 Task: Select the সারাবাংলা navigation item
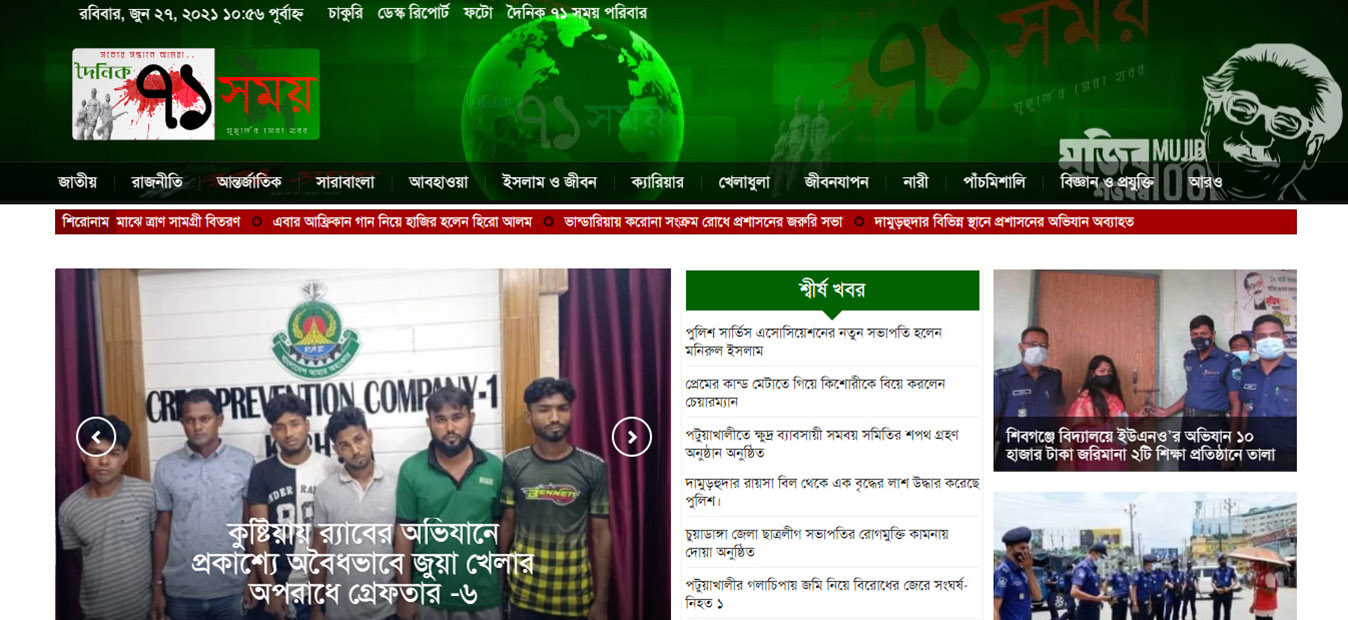[x=345, y=182]
